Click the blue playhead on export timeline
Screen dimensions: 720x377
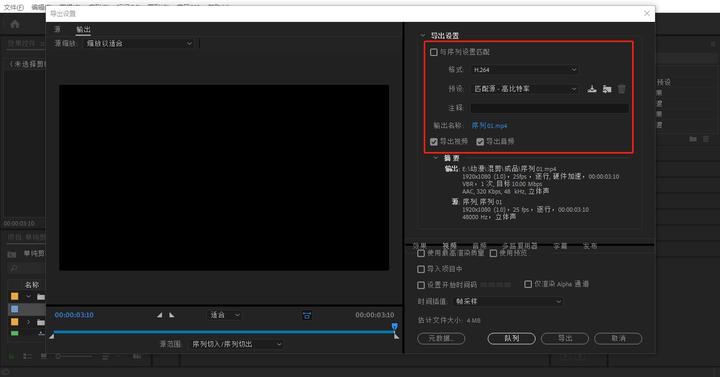394,326
